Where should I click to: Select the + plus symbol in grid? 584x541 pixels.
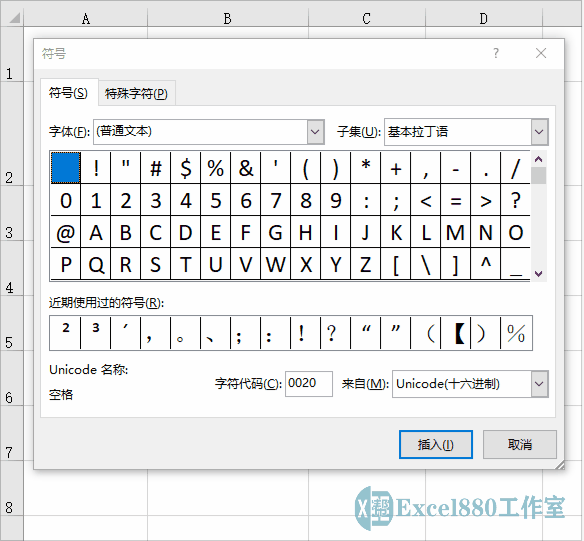pos(396,168)
